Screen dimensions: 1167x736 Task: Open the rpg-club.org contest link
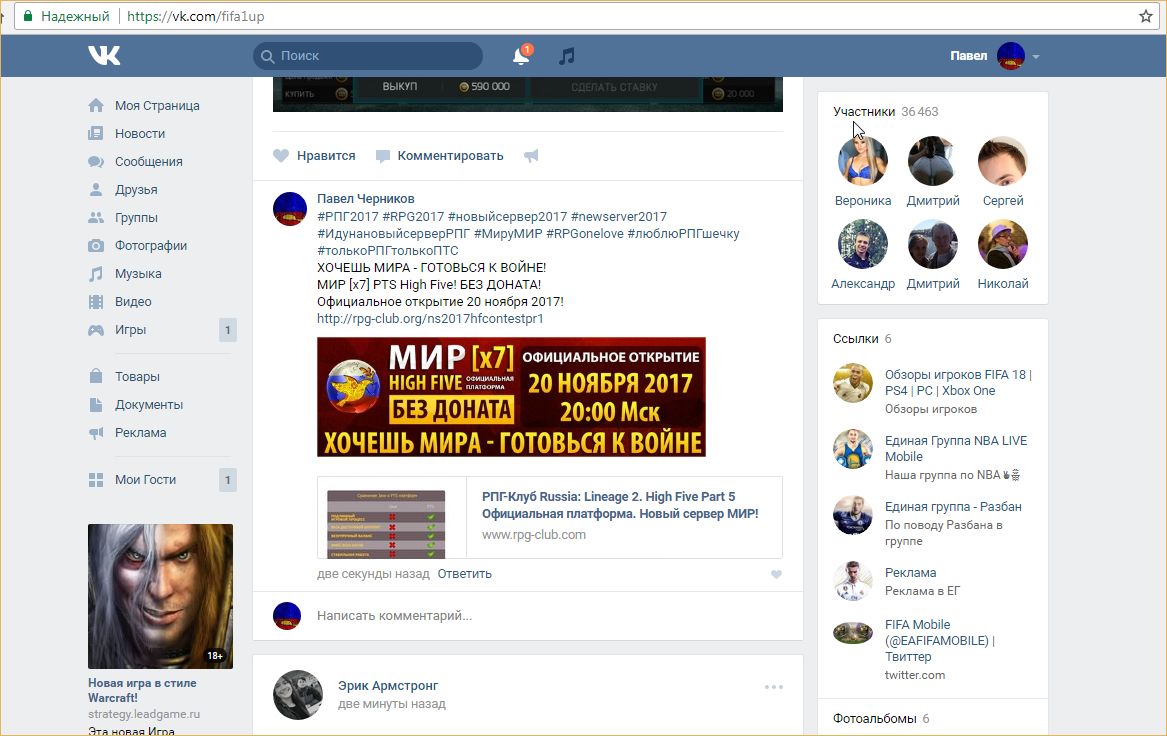point(430,319)
